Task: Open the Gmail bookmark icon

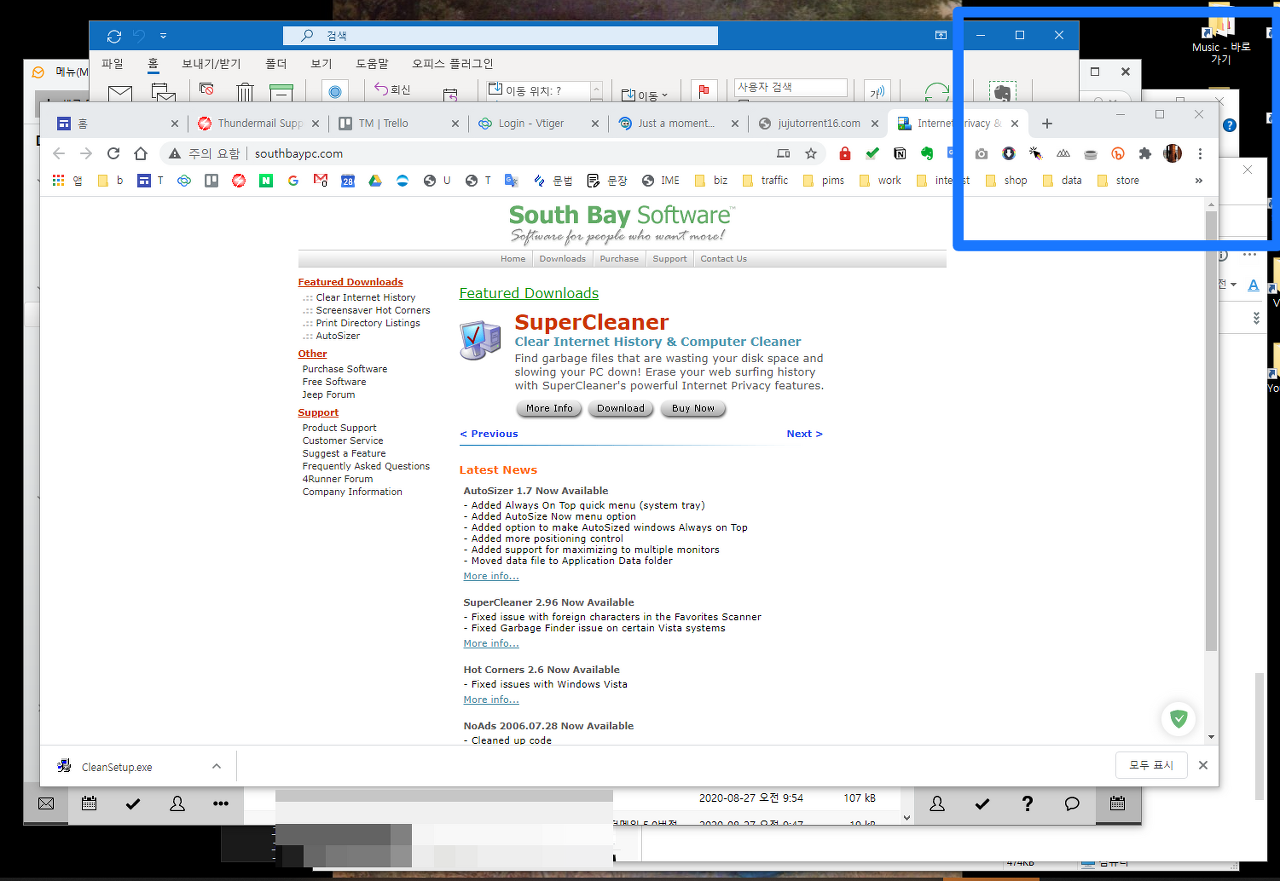Action: tap(320, 180)
